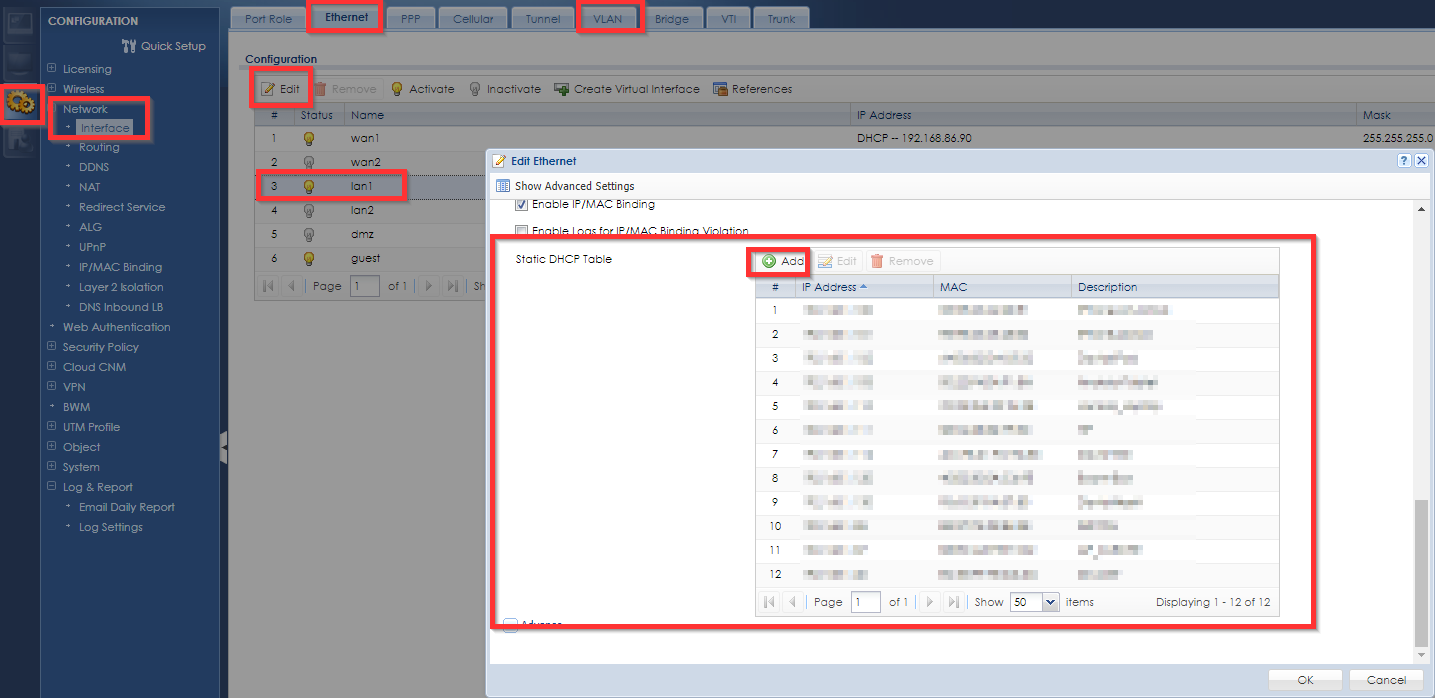
Task: Switch to the VLAN tab
Action: [607, 19]
